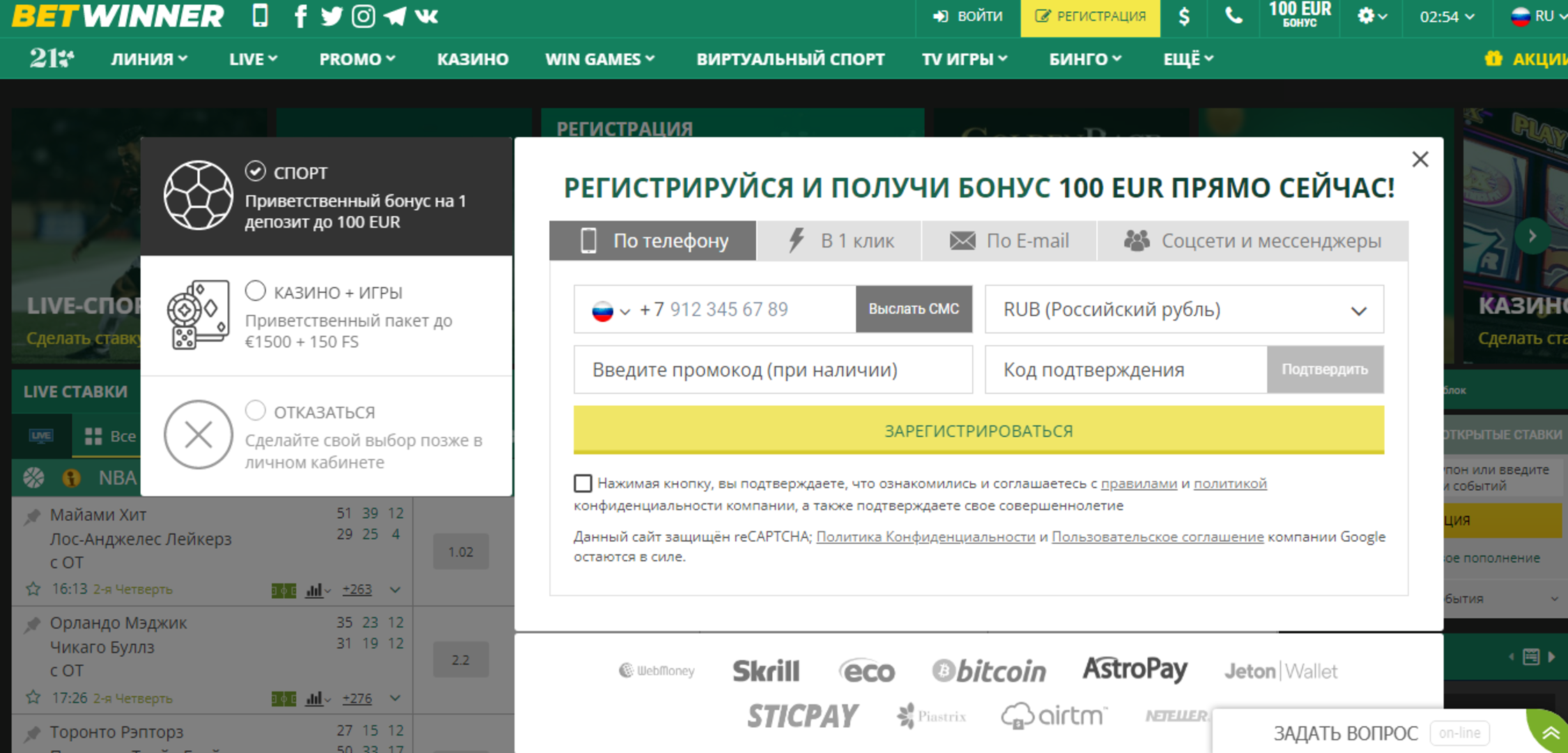Open statistics chart for Орландо Мэджик match

click(x=317, y=698)
